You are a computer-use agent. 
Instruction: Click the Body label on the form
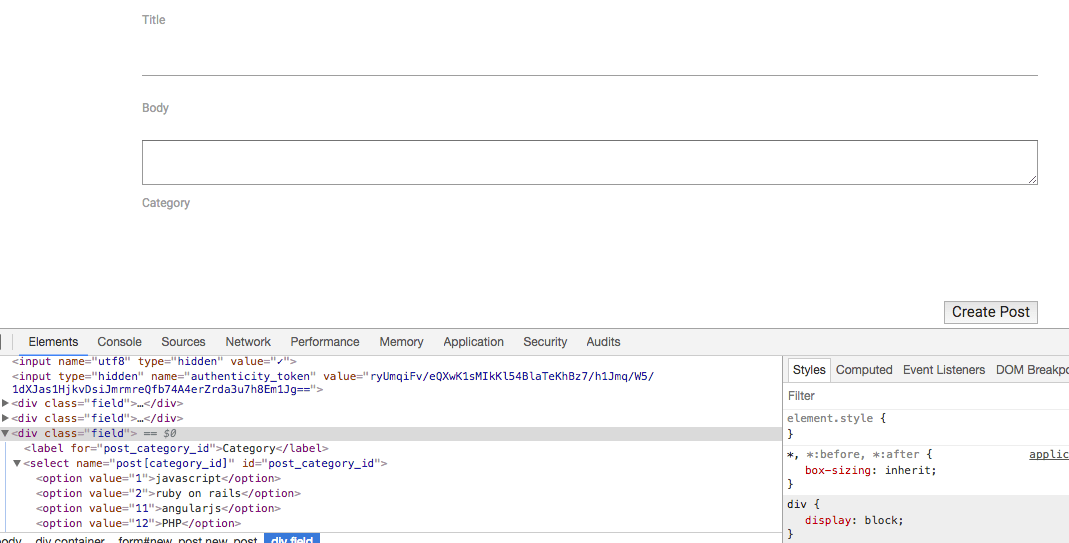tap(155, 108)
